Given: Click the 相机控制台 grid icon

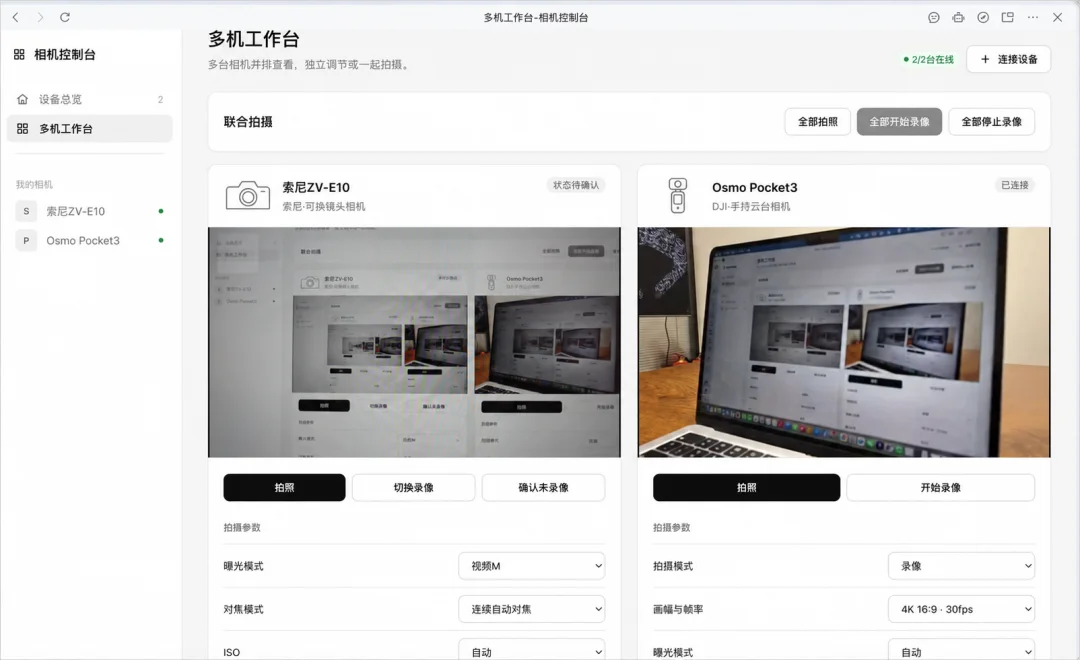Looking at the screenshot, I should [x=19, y=54].
